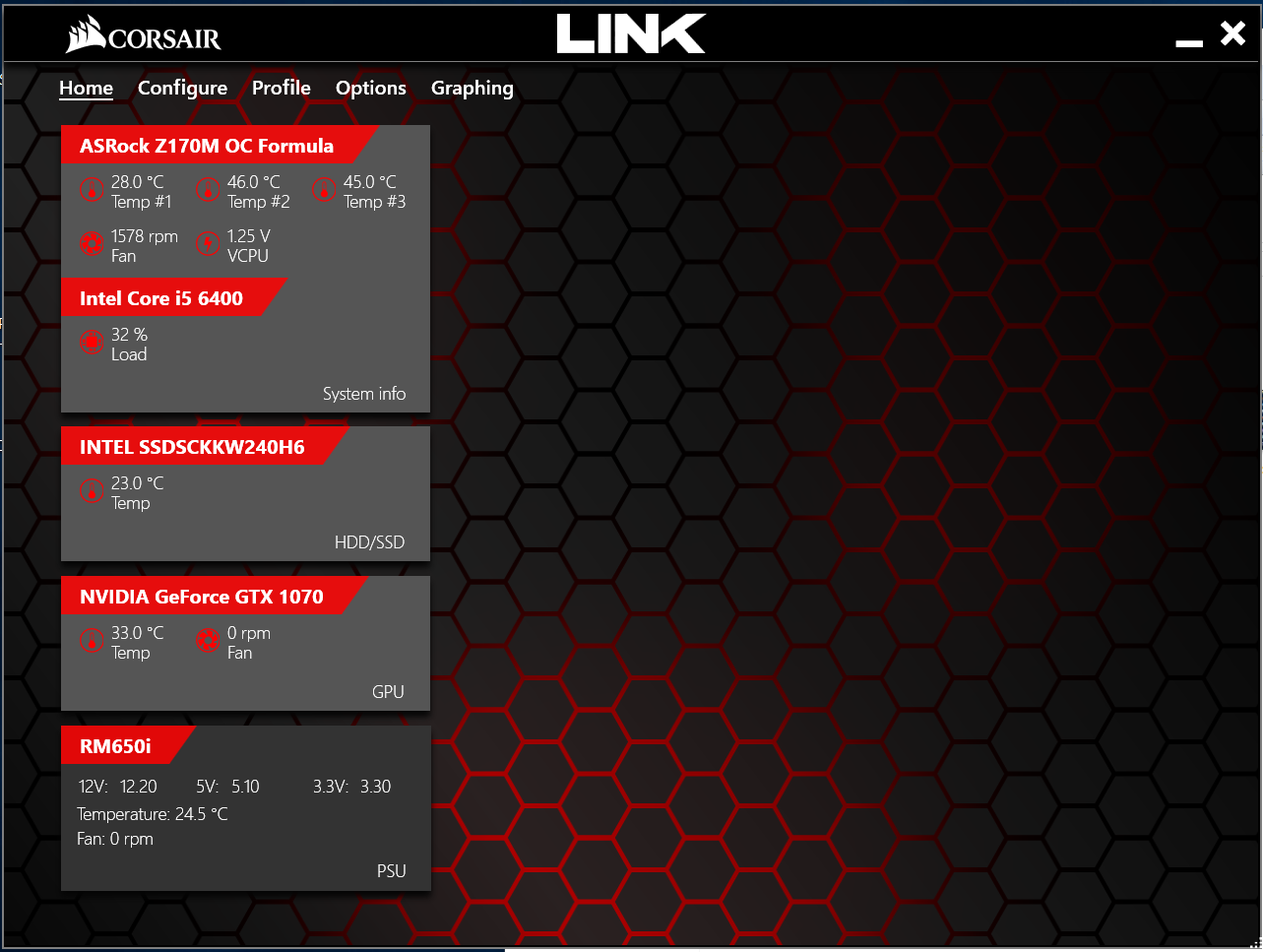Click the PSU Fan: 0 rpm line
Screen dimensions: 1263x952
tap(115, 838)
